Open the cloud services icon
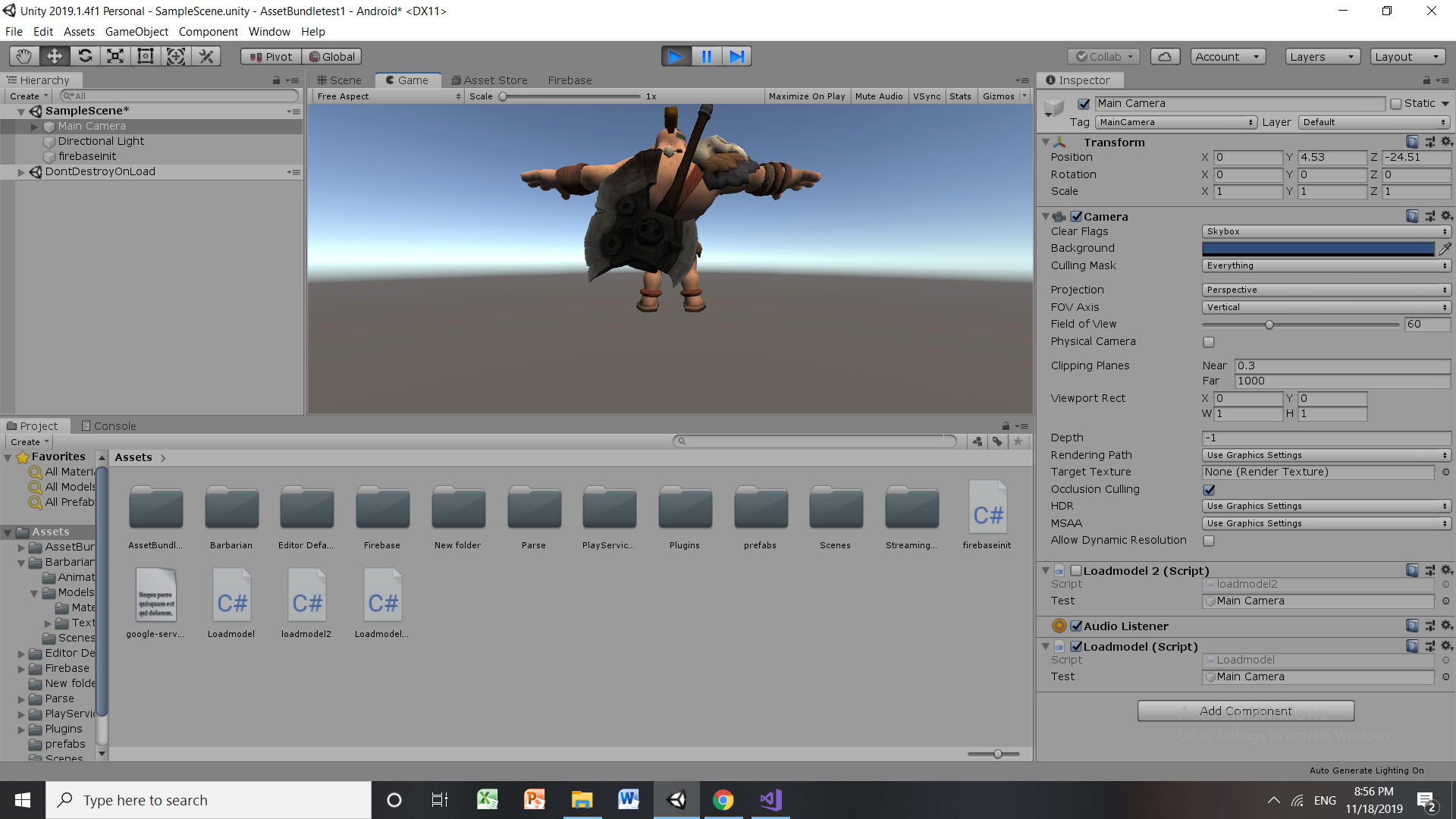 point(1166,57)
